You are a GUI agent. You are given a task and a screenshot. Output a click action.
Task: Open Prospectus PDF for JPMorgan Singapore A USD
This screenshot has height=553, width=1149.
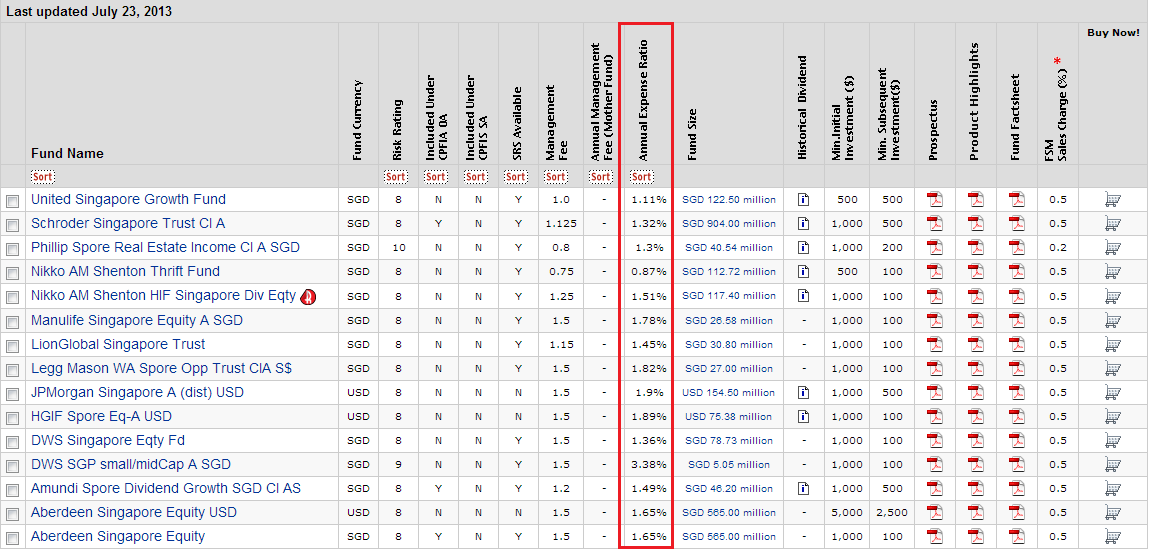(x=934, y=393)
